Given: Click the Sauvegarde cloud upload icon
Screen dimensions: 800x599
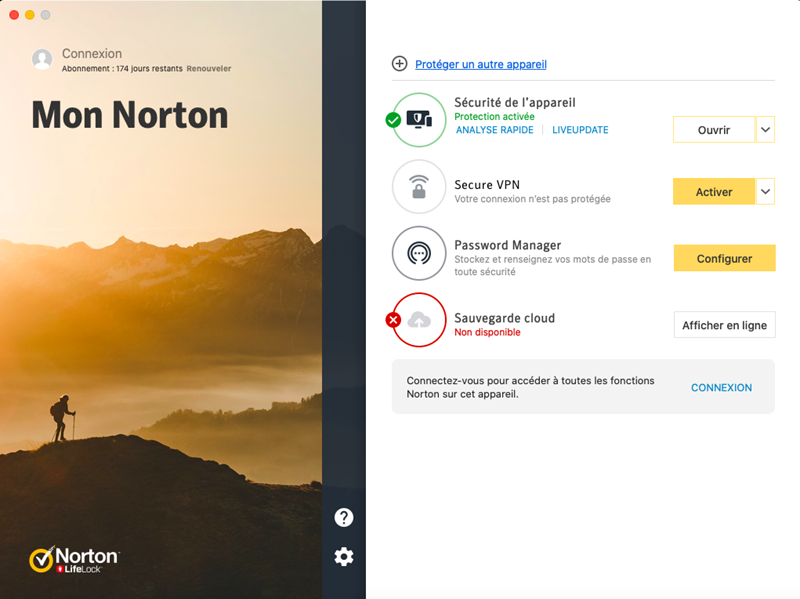Looking at the screenshot, I should 419,320.
